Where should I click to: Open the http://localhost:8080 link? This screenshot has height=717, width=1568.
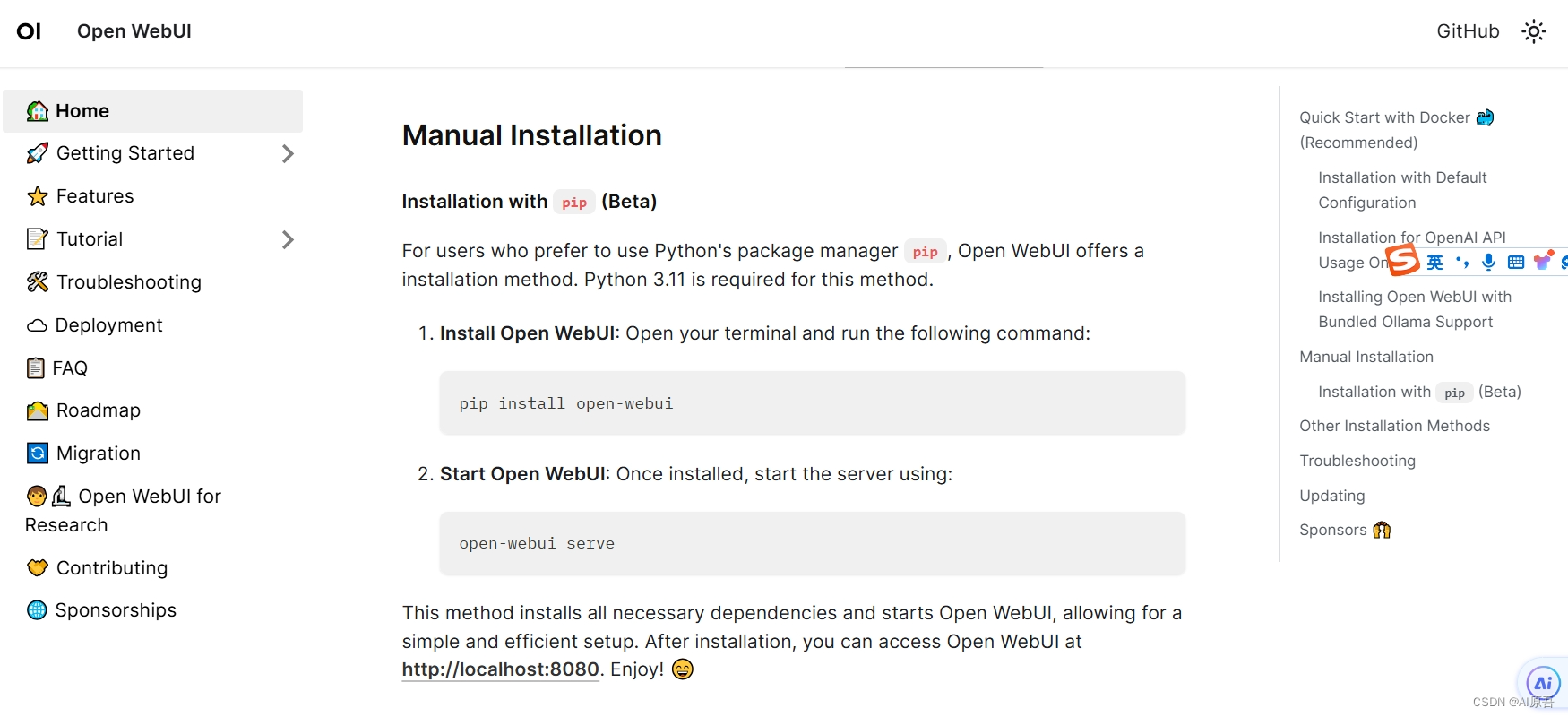coord(500,669)
